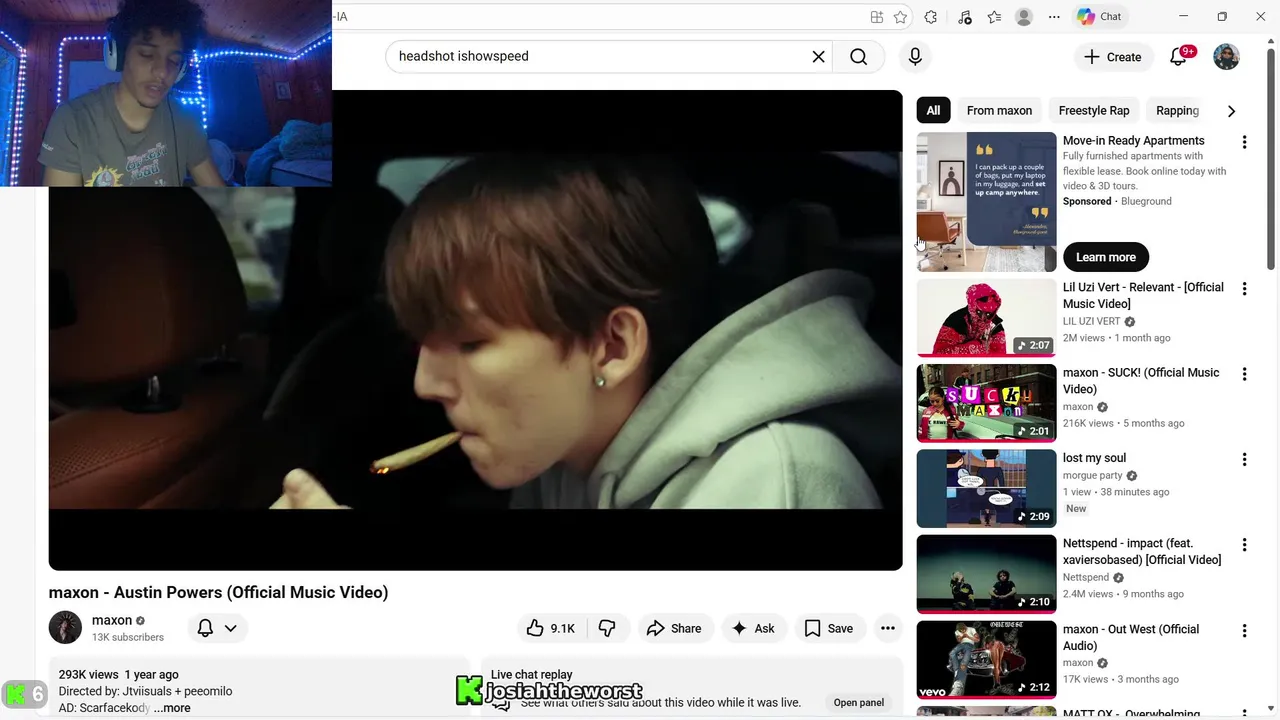The image size is (1280, 720).
Task: Open the browser Favorites list icon
Action: (x=994, y=17)
